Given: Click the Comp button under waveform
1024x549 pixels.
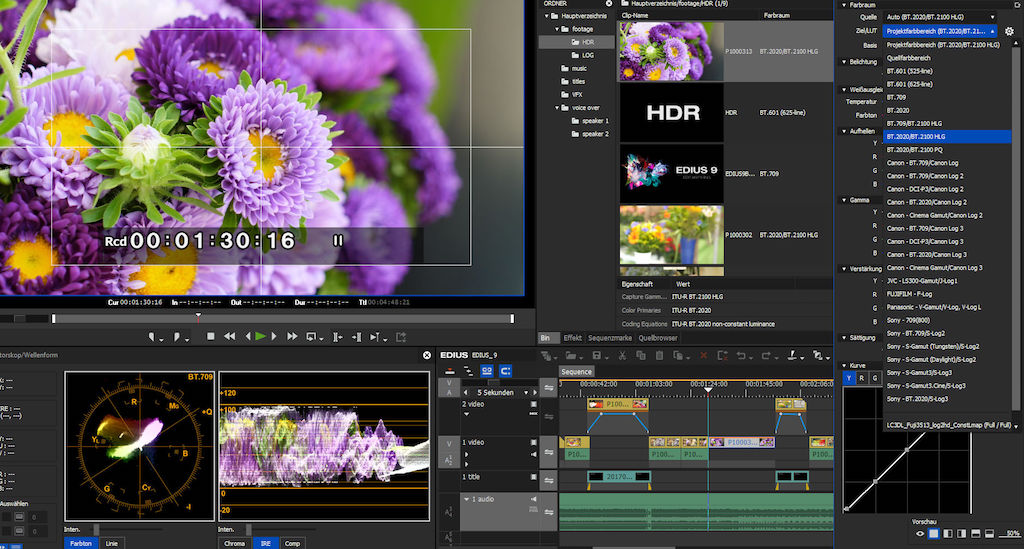Looking at the screenshot, I should [x=292, y=543].
